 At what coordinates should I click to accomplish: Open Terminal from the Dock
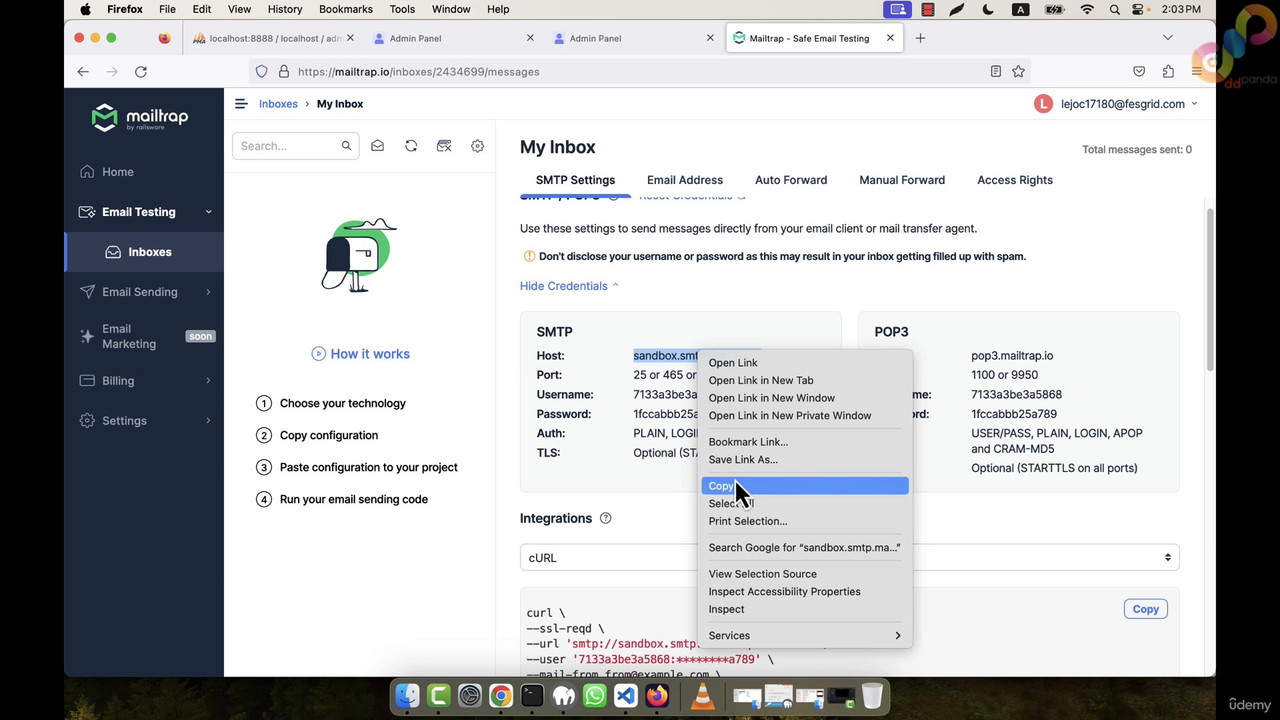coord(532,696)
